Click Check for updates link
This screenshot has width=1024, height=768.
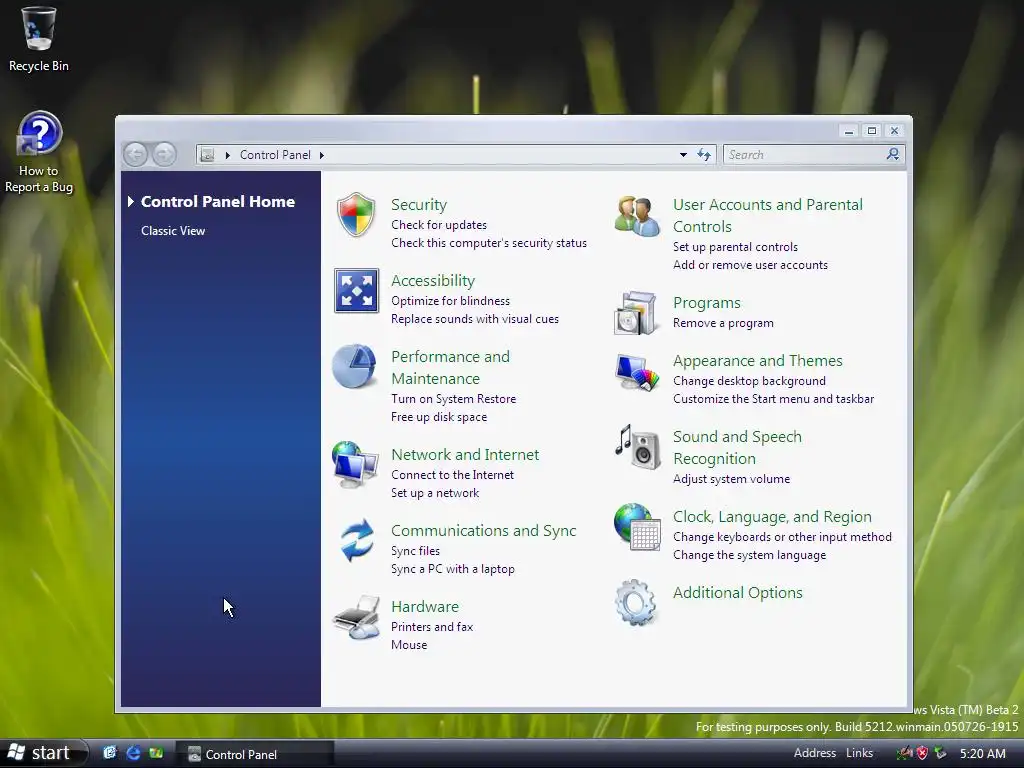pos(439,225)
